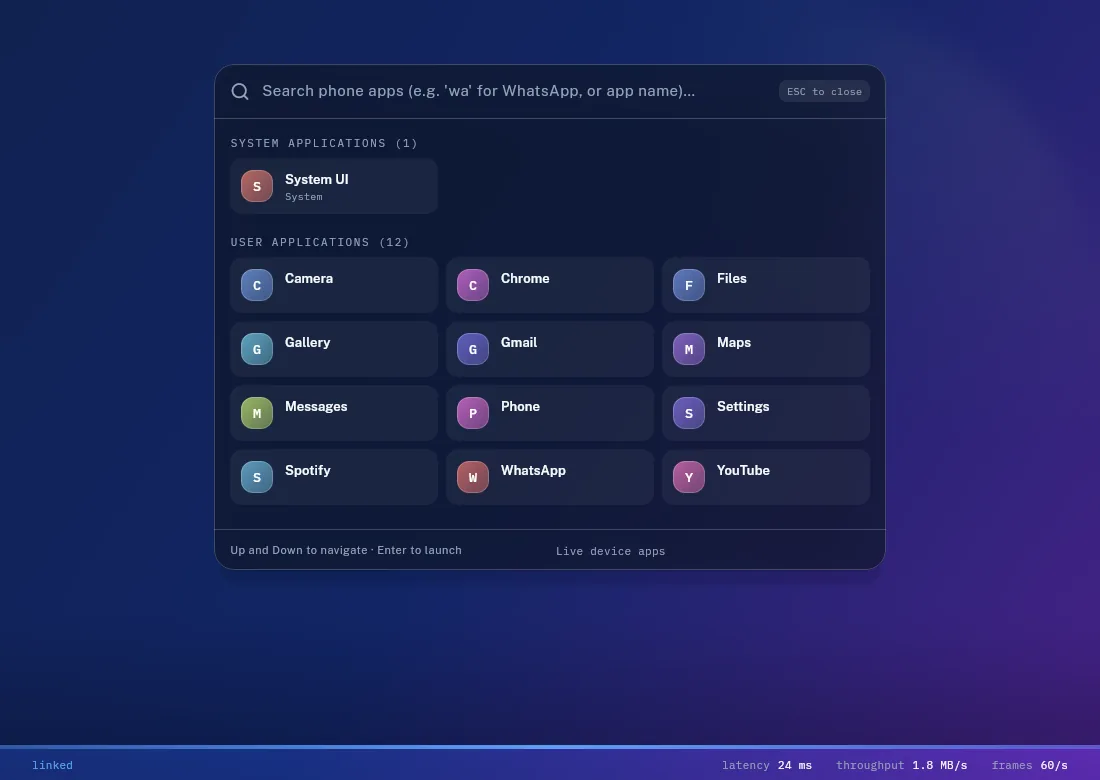Click the Settings name label

(x=743, y=407)
